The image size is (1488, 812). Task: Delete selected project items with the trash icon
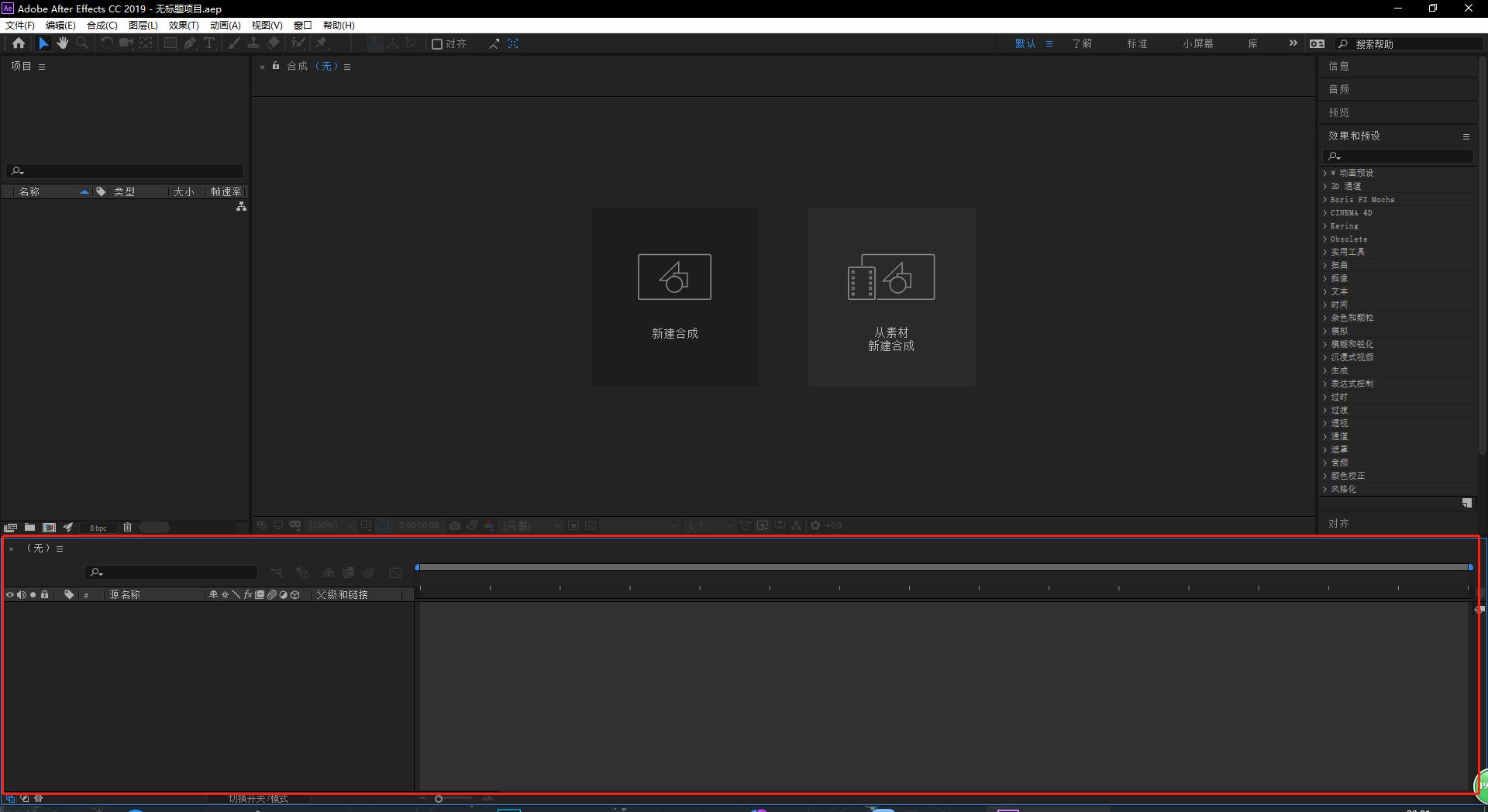(x=127, y=528)
